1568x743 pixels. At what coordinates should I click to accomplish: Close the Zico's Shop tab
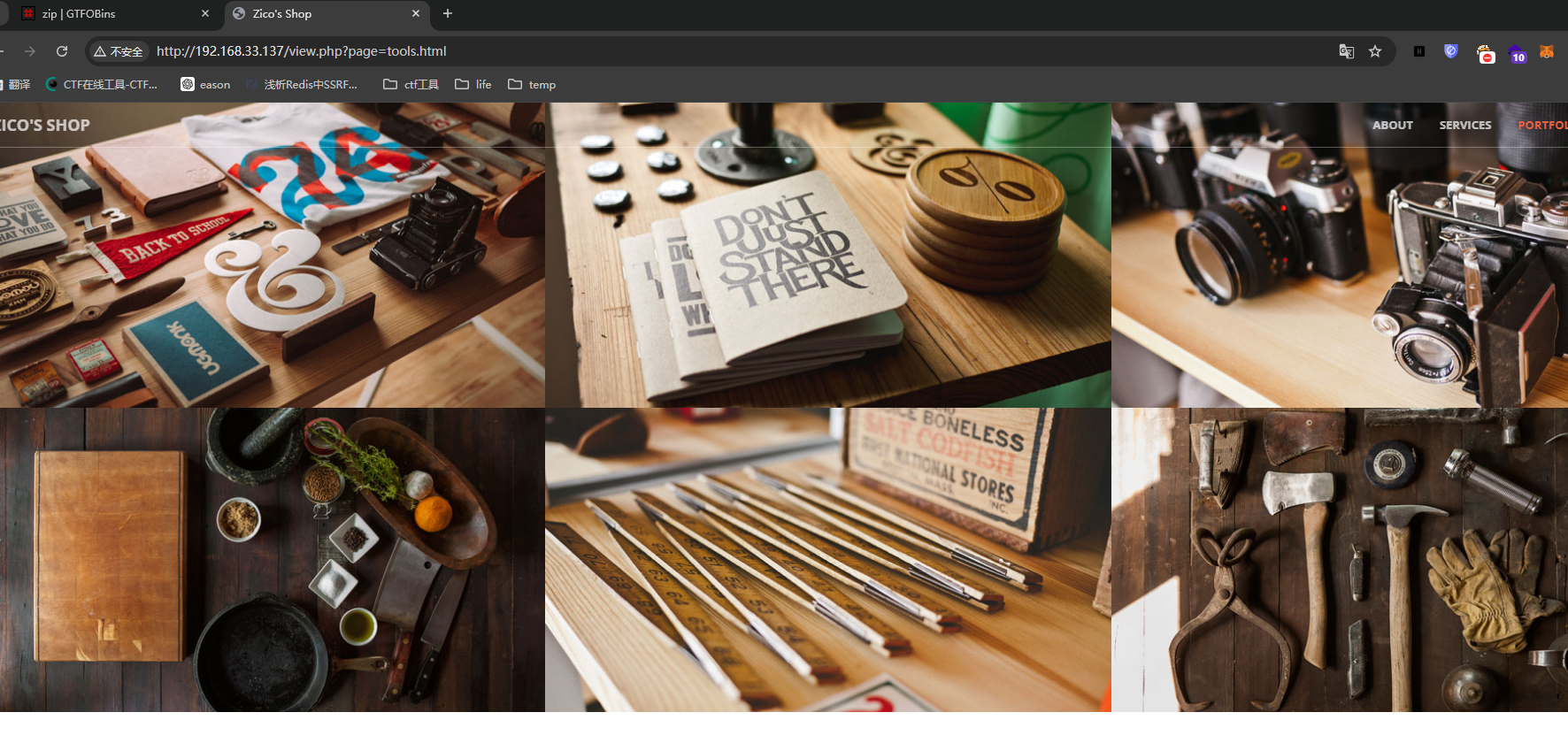pos(416,14)
